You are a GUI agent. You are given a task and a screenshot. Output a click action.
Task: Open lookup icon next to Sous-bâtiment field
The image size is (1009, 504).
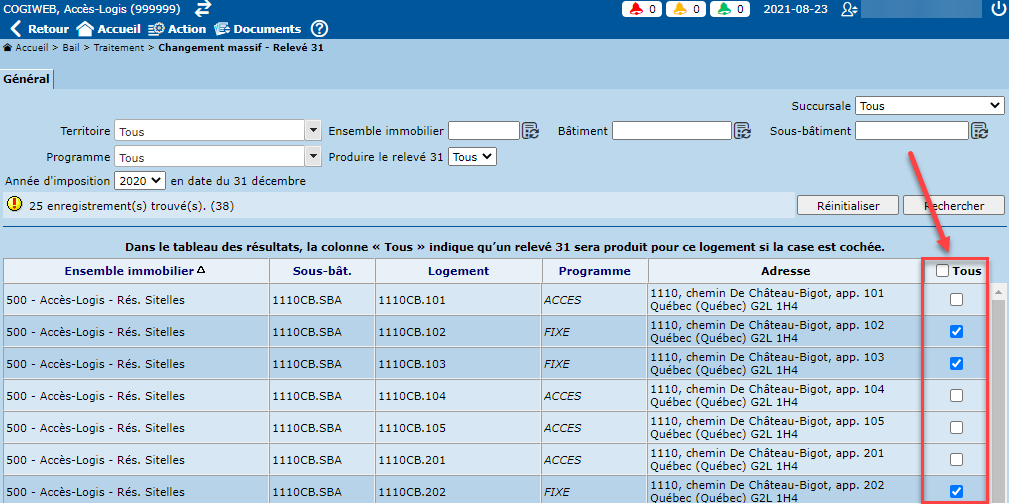(979, 131)
